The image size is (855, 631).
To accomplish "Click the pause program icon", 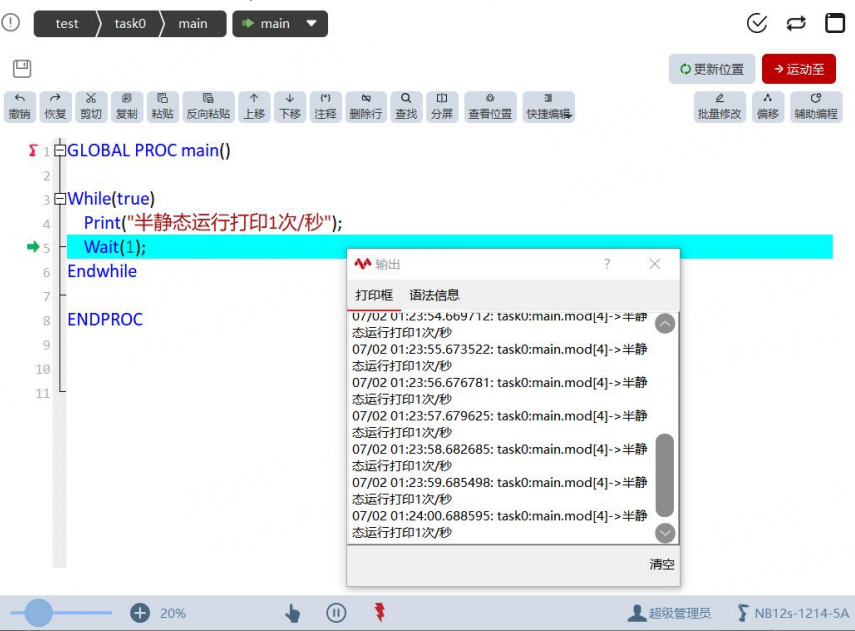I will tap(336, 613).
